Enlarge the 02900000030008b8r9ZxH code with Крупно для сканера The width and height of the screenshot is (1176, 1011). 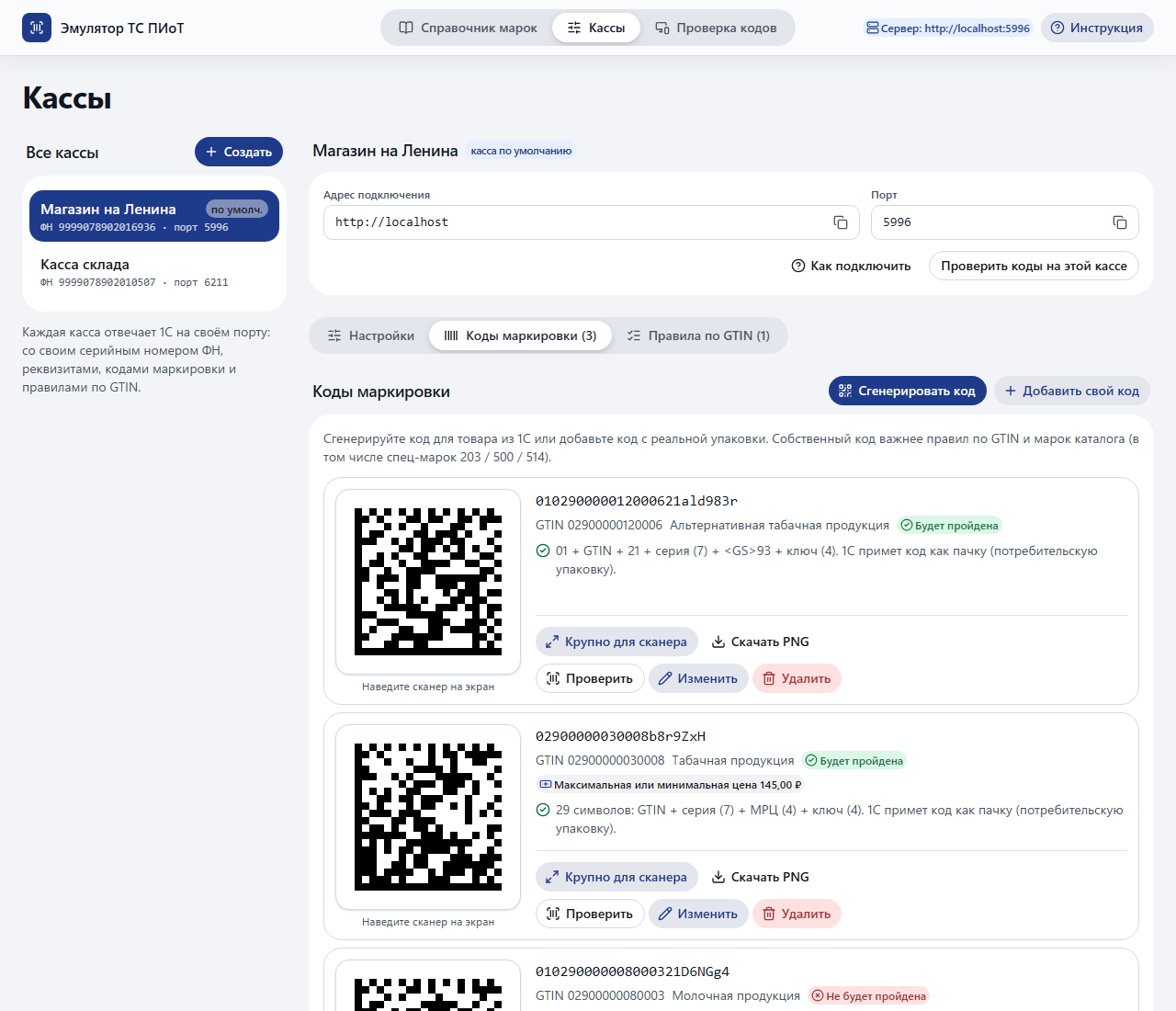click(x=616, y=877)
